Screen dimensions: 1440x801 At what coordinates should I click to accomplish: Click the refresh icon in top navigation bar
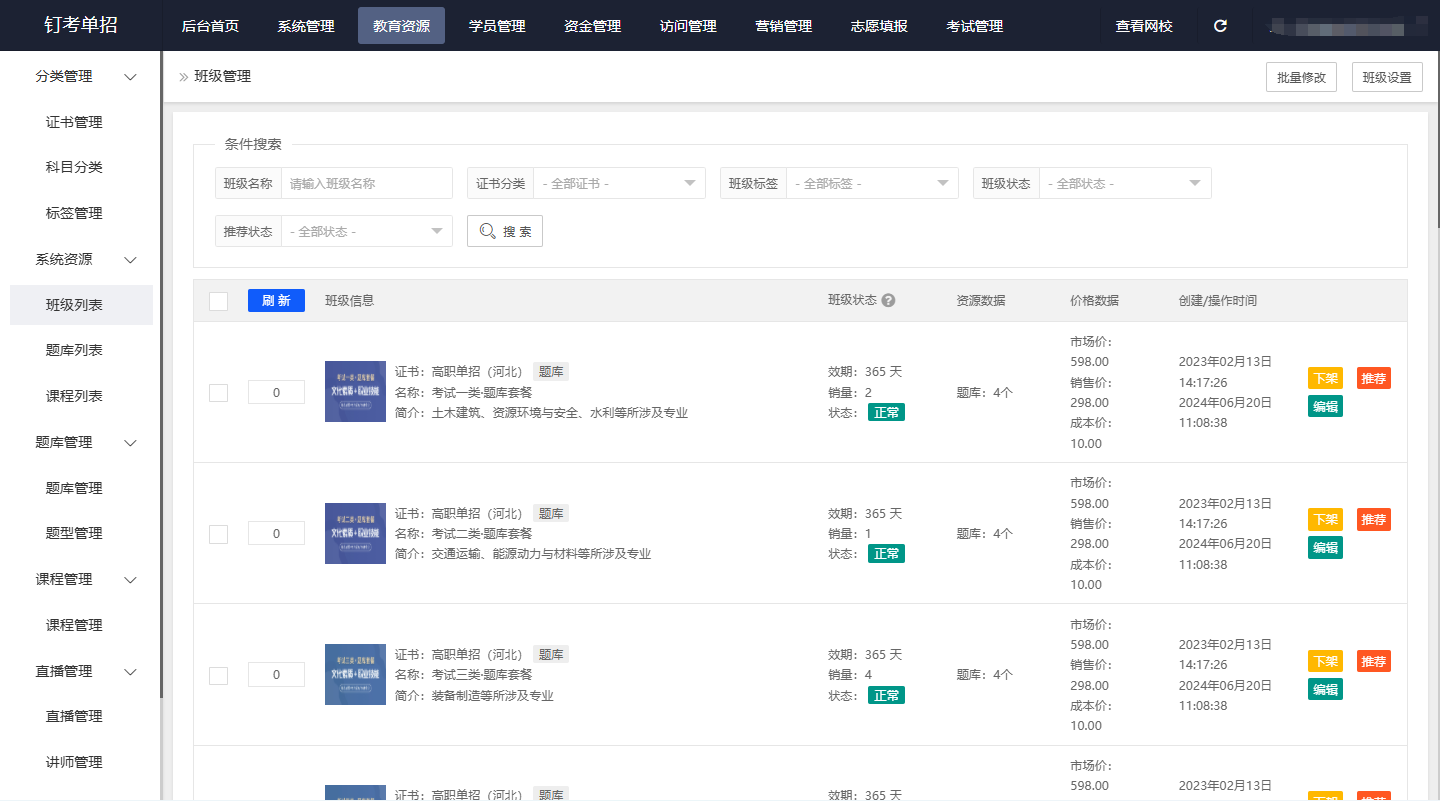tap(1220, 26)
